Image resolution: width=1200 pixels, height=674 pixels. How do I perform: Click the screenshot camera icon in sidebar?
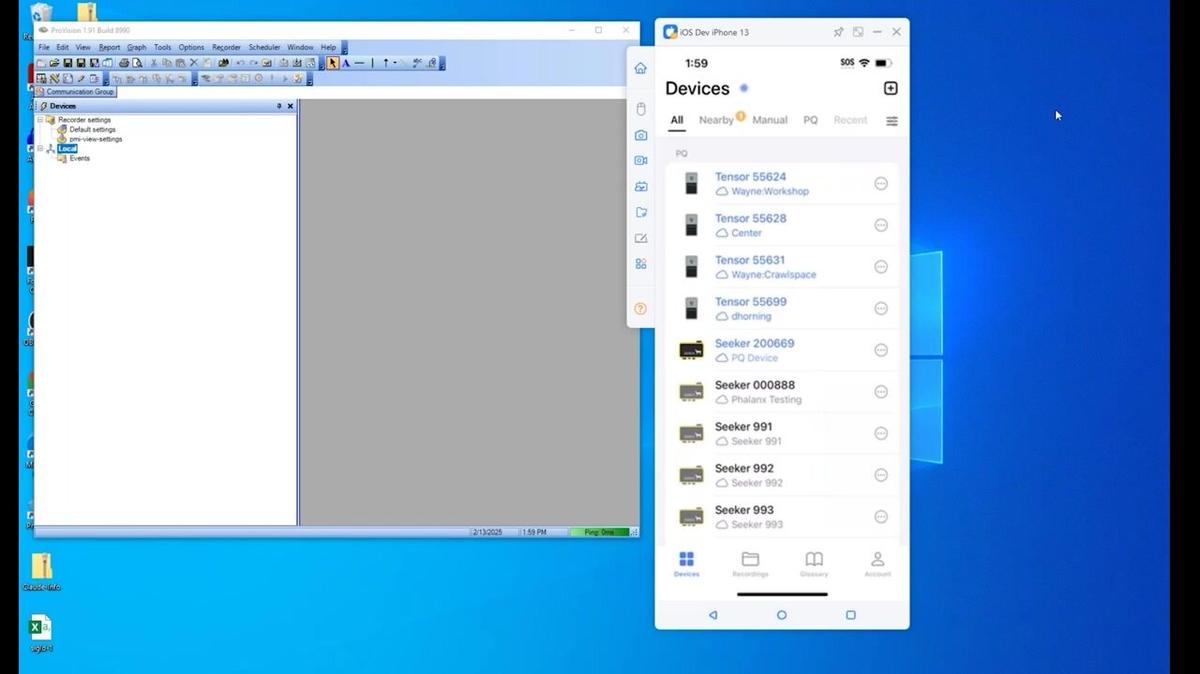641,135
